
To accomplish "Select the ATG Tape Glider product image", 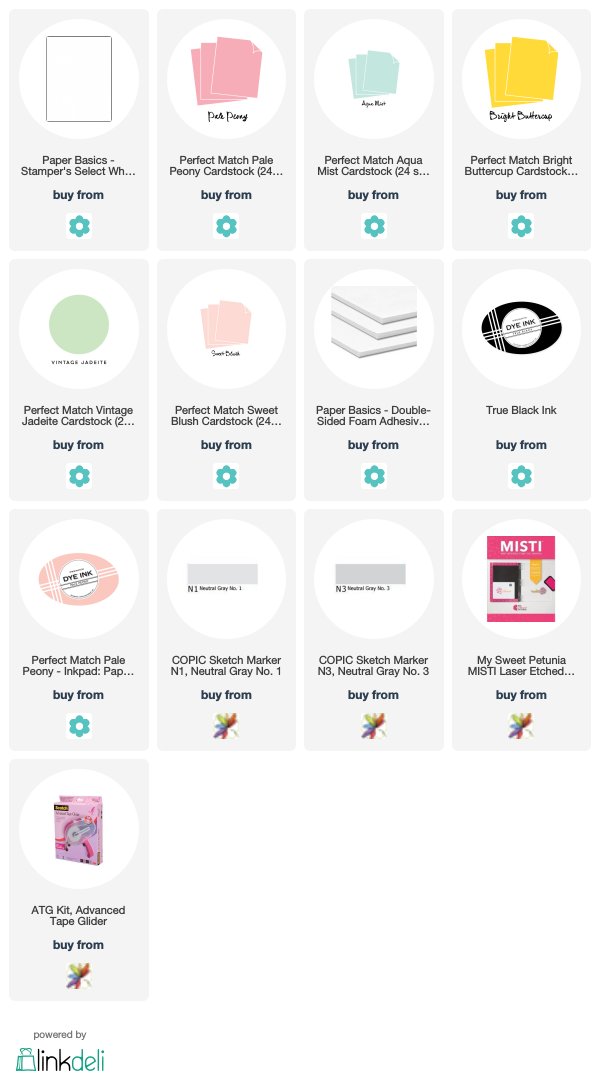I will pos(78,829).
